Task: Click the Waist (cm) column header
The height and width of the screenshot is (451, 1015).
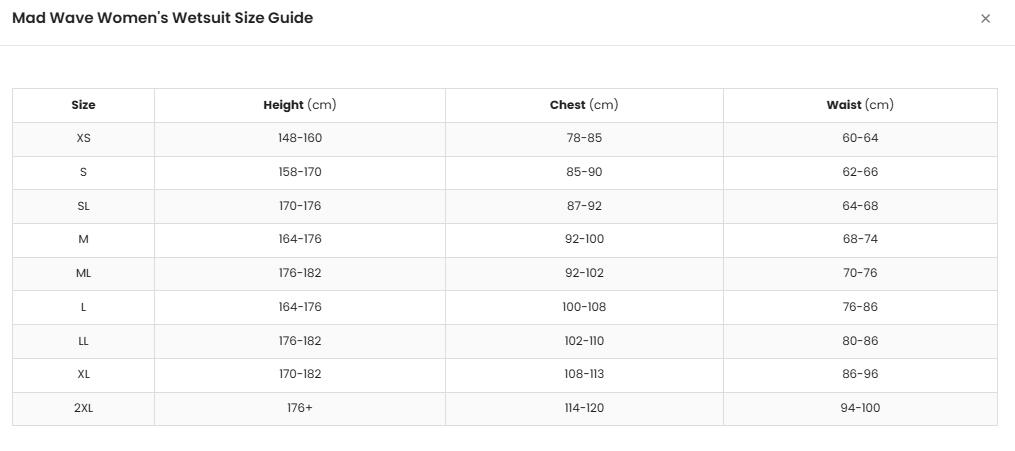Action: (x=860, y=105)
